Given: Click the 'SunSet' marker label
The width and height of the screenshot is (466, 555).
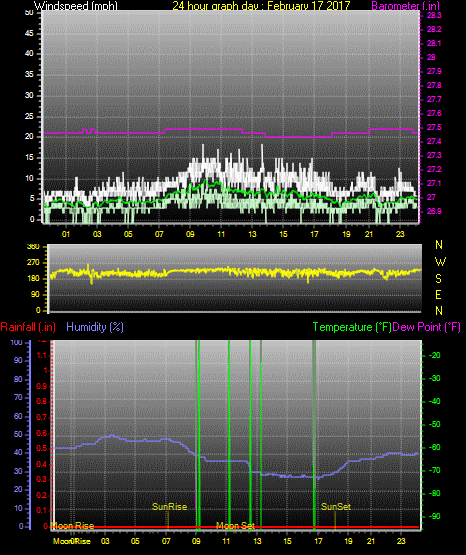Looking at the screenshot, I should 336,507.
